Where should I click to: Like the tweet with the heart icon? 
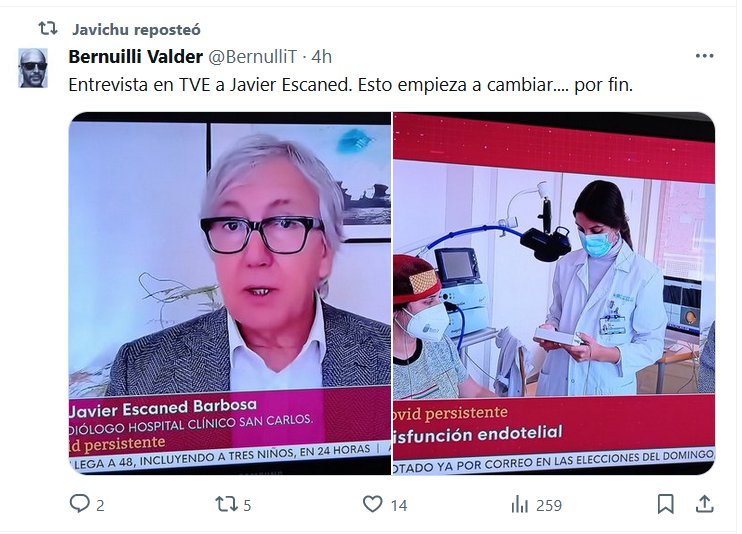point(372,504)
